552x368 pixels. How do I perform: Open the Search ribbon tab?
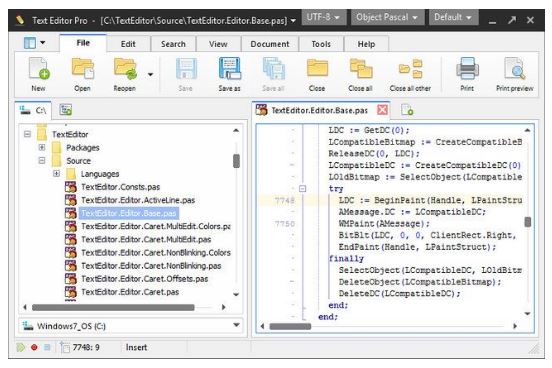point(173,44)
